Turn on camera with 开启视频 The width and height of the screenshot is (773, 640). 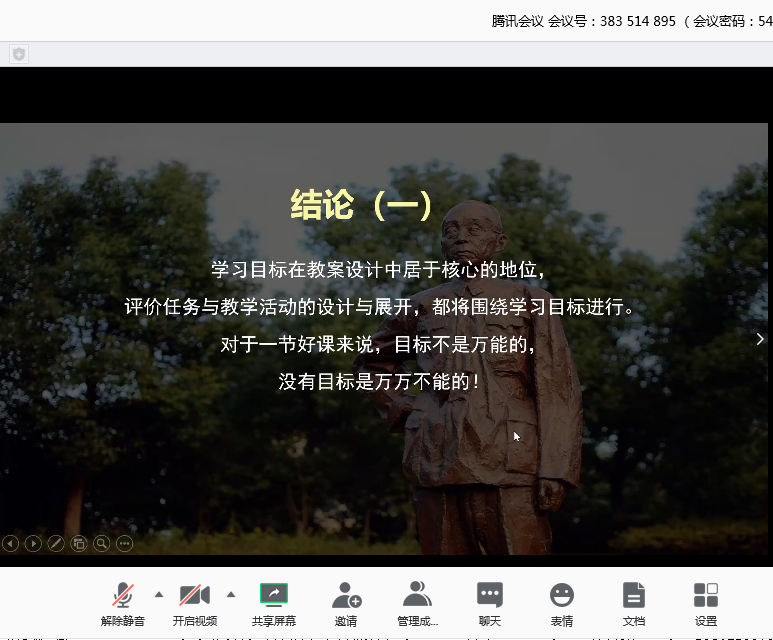[195, 604]
